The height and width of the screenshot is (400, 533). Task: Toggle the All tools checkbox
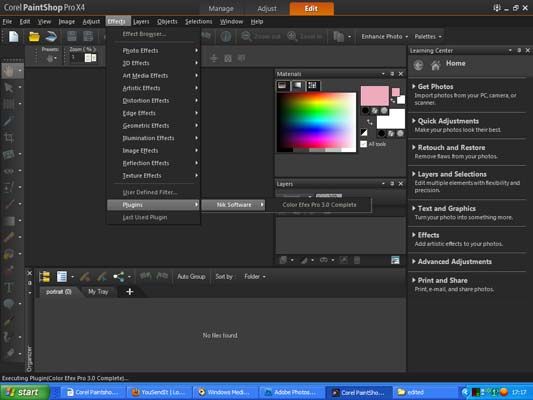tap(364, 144)
